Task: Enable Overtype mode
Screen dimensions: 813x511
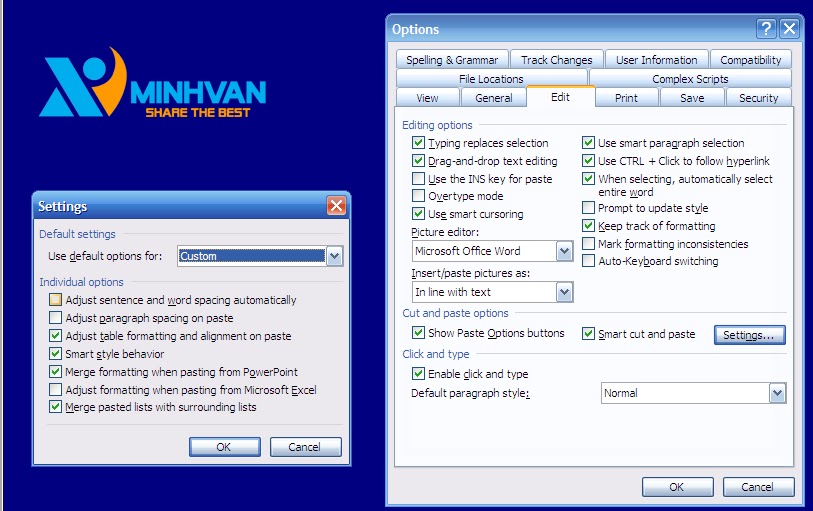Action: [418, 196]
